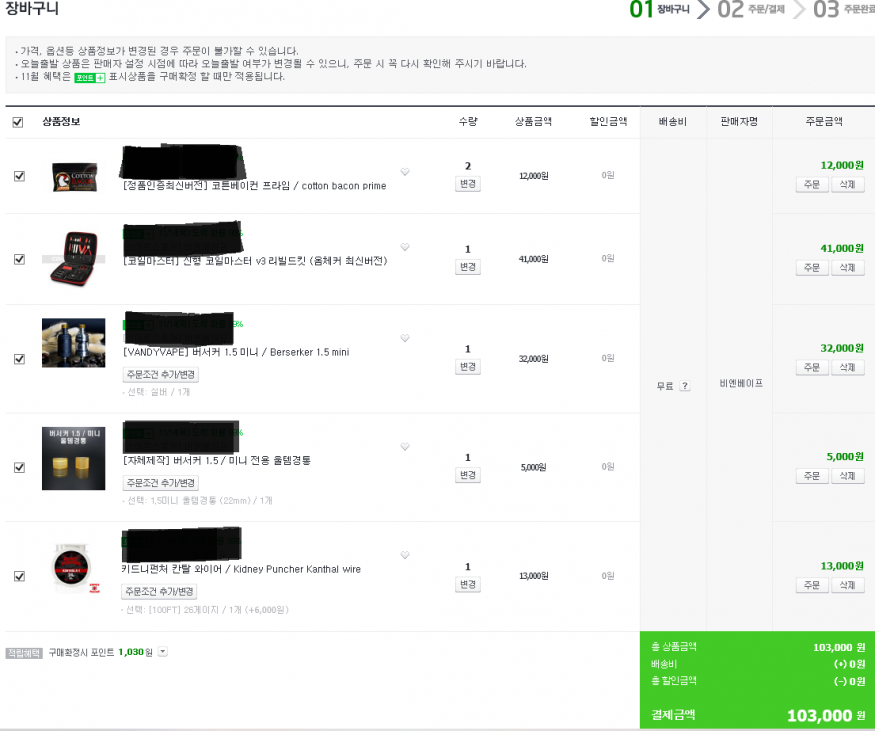Select the 02 주문/결제 step
875x731 pixels.
click(751, 9)
